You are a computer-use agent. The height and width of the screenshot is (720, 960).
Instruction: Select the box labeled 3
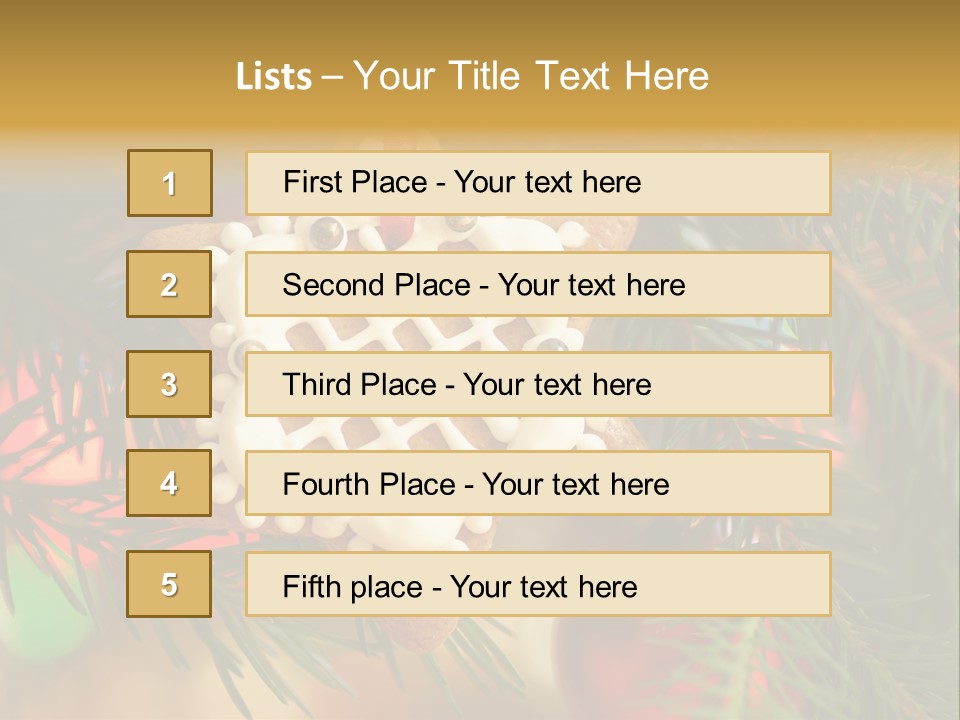[169, 384]
